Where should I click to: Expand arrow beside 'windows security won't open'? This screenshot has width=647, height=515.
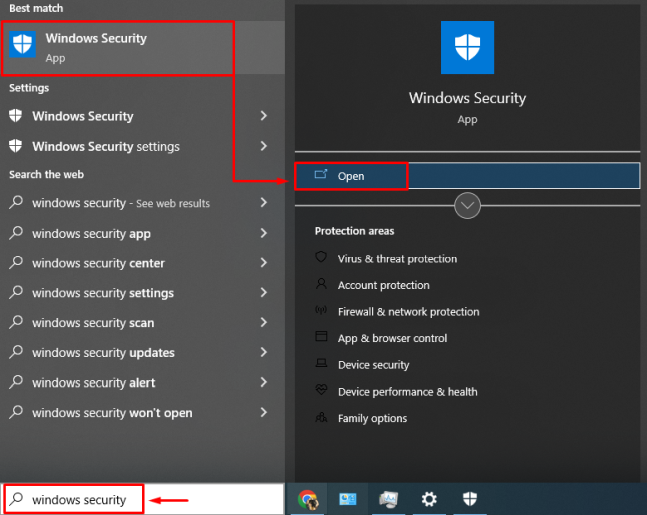[264, 412]
